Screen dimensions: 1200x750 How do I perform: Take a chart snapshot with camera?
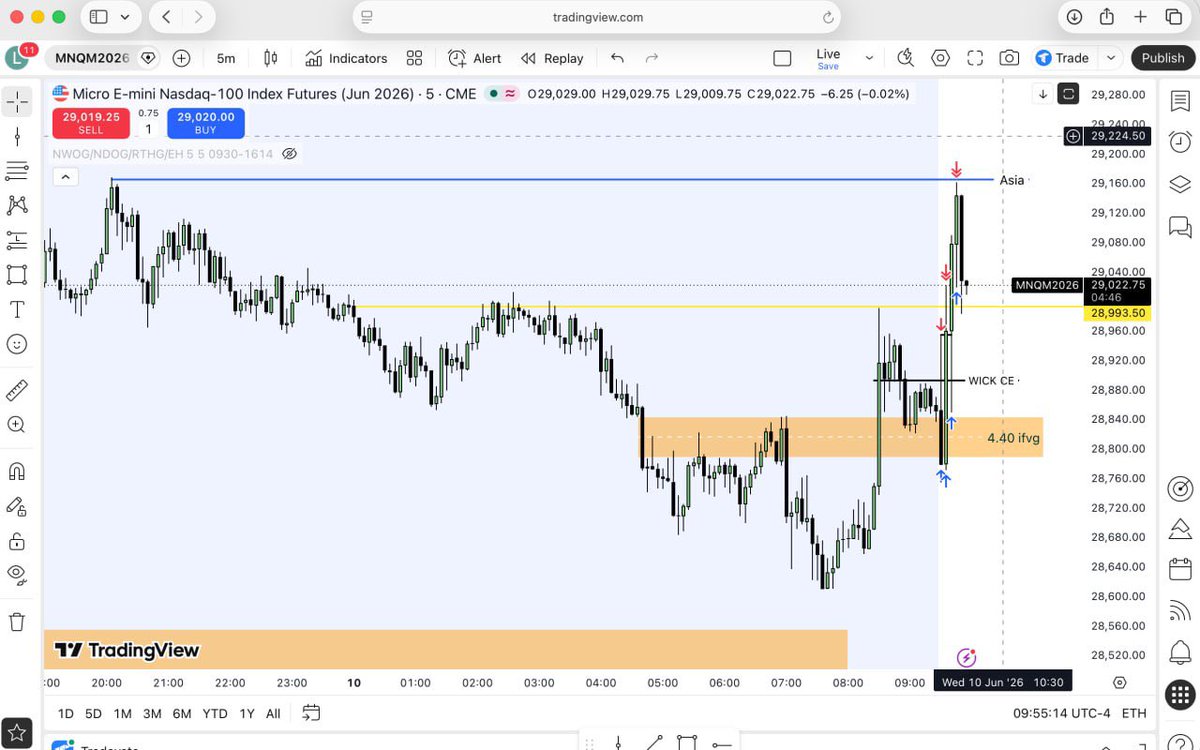pos(1009,58)
